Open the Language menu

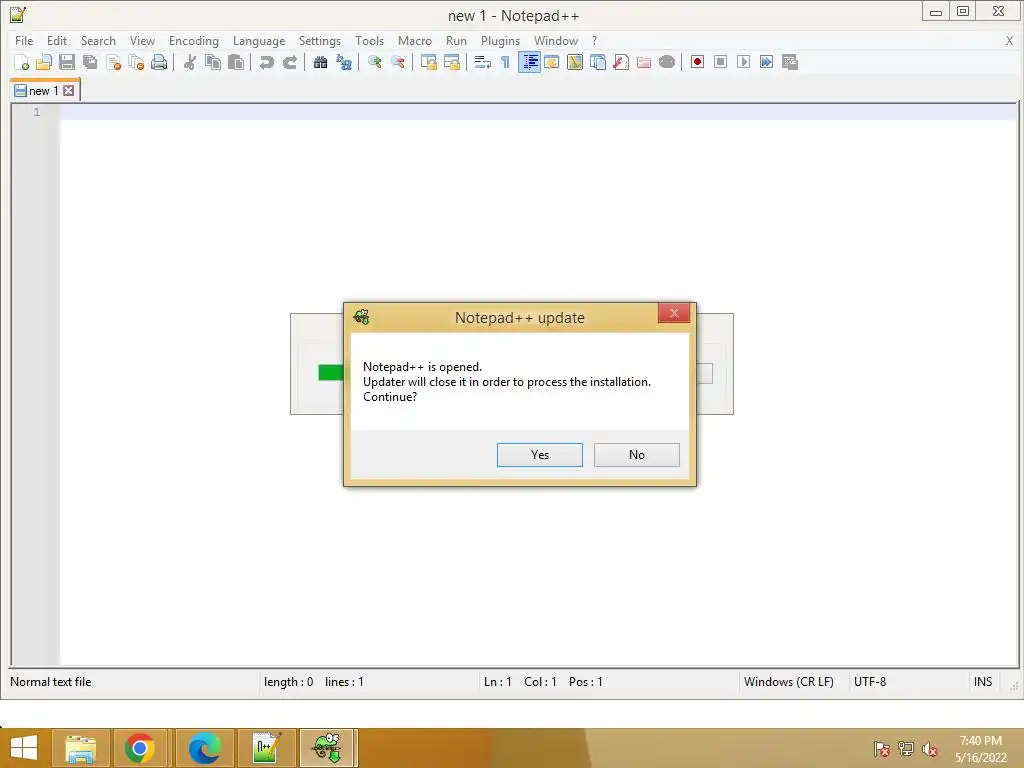259,40
